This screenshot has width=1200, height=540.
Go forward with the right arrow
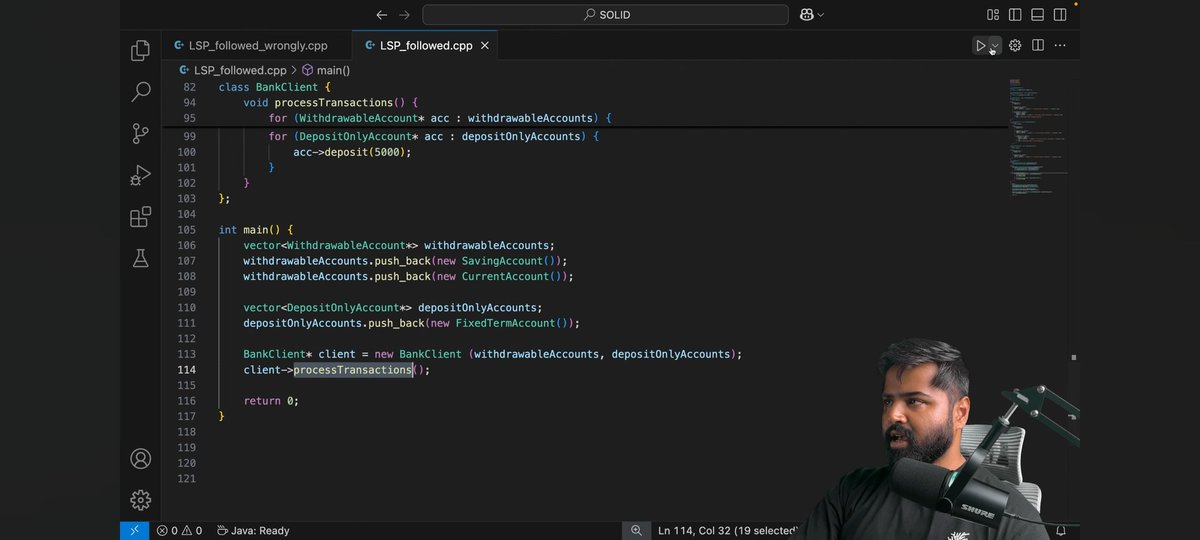point(404,15)
